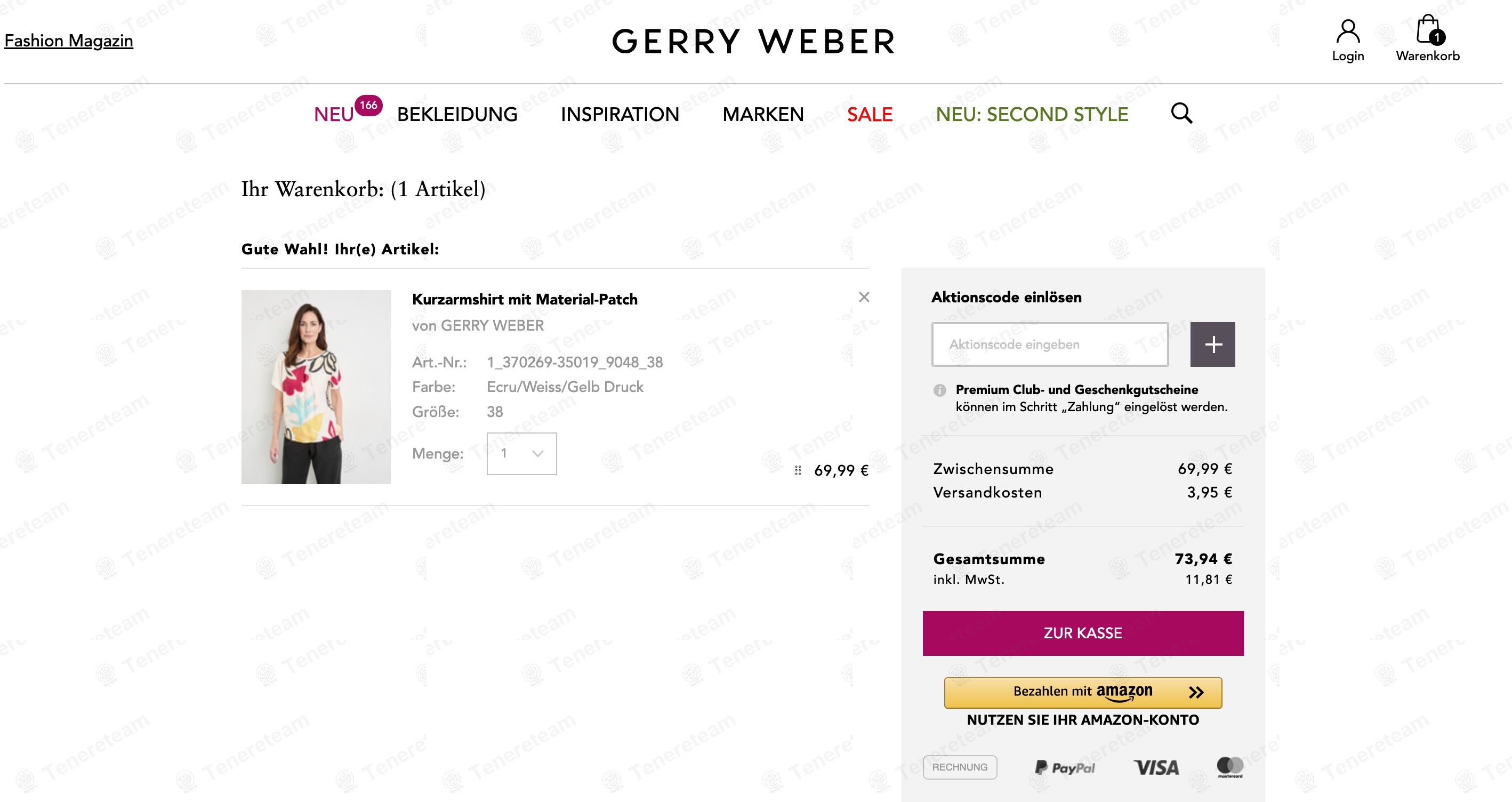Visit the Fashion Magazin link
Screen dimensions: 1512x802
tap(69, 41)
